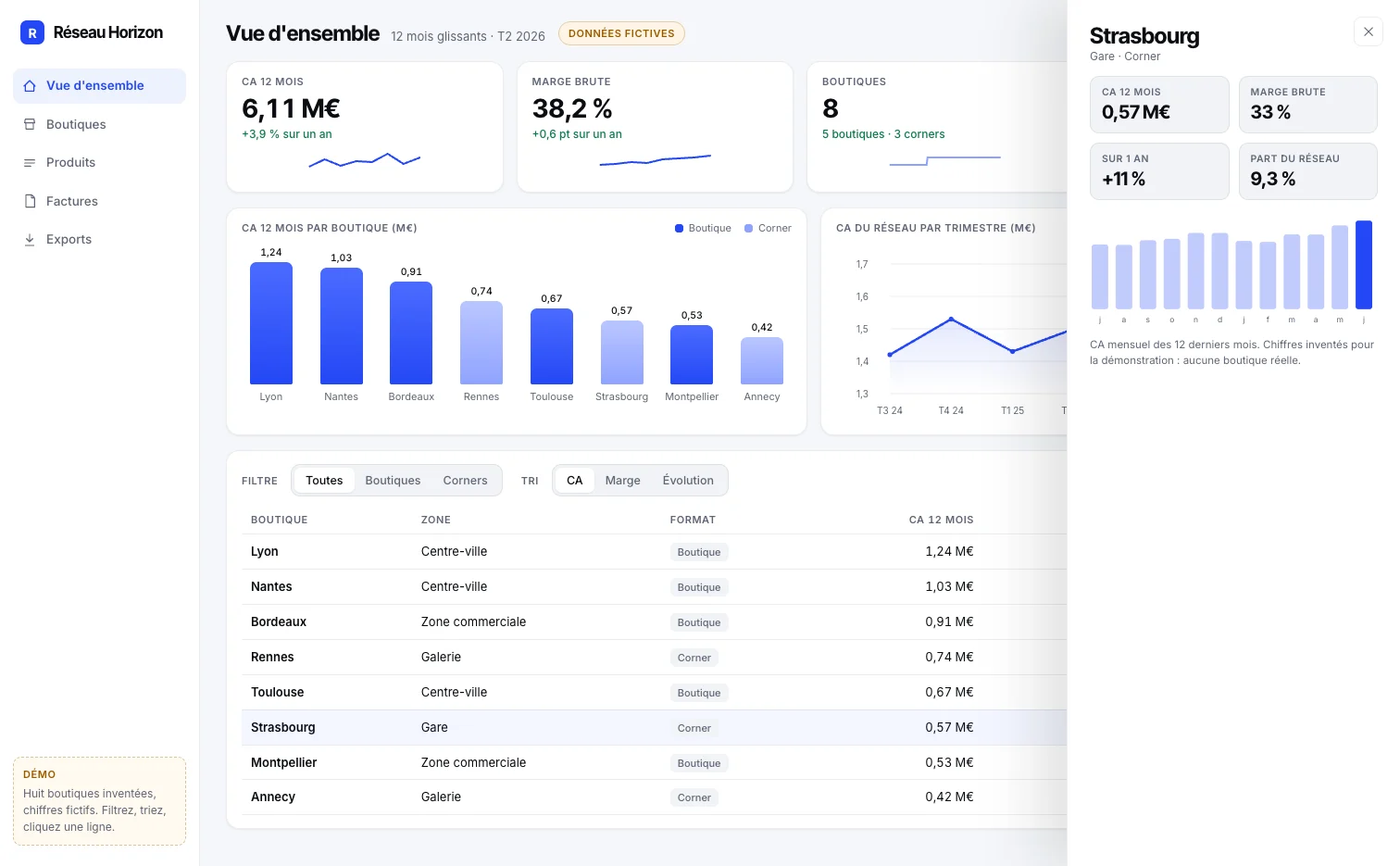1400x866 pixels.
Task: Click "Zone commerciale" in the Bordeaux row
Action: coord(473,622)
